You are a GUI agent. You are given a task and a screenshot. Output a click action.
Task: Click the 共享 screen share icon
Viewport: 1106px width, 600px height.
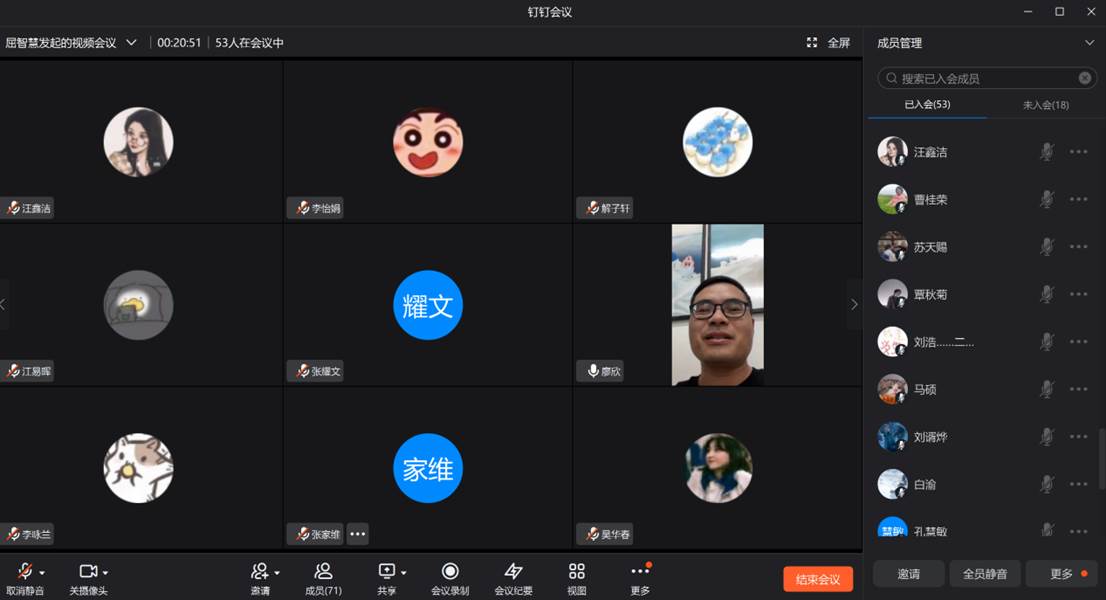click(386, 571)
